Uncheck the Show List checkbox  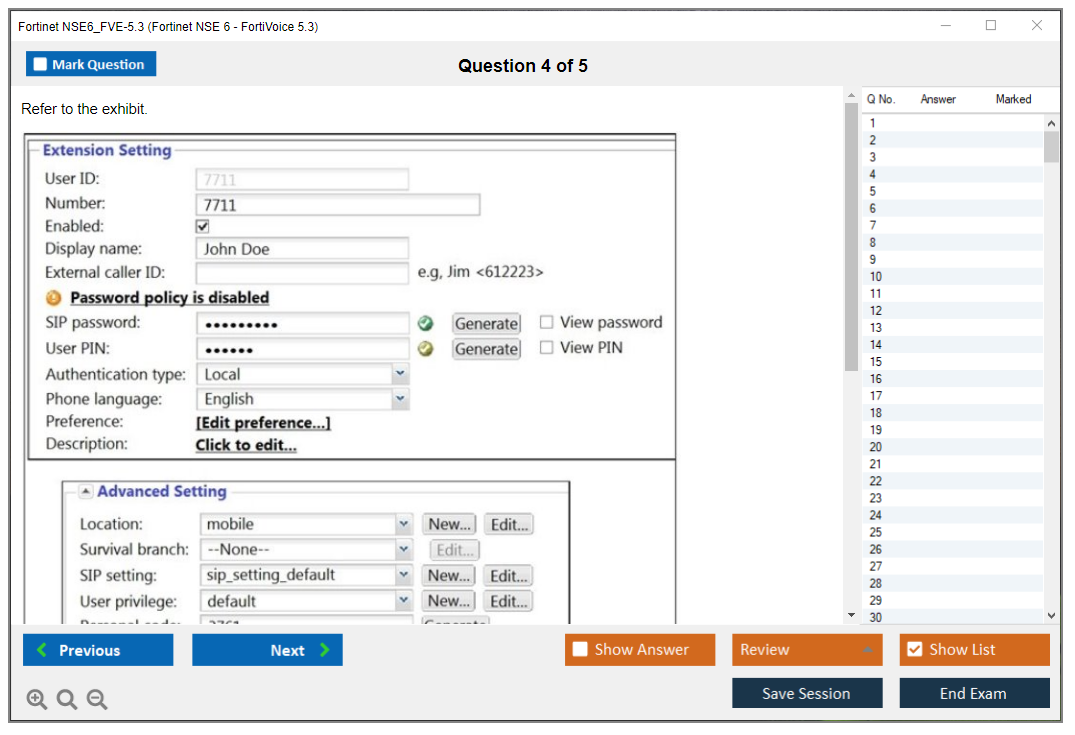point(914,650)
